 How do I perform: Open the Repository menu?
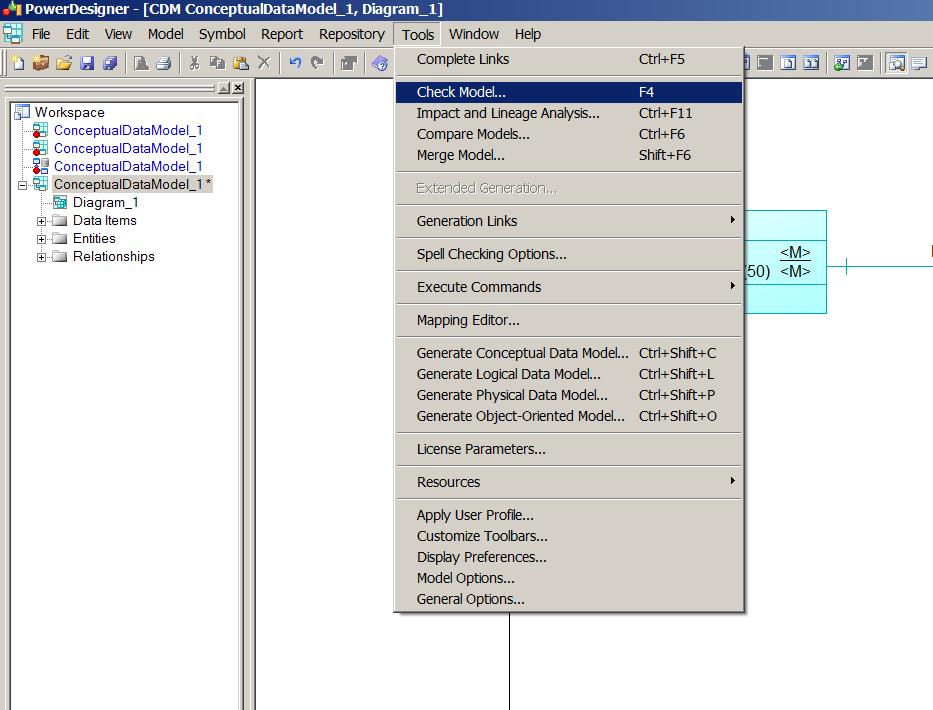[352, 34]
